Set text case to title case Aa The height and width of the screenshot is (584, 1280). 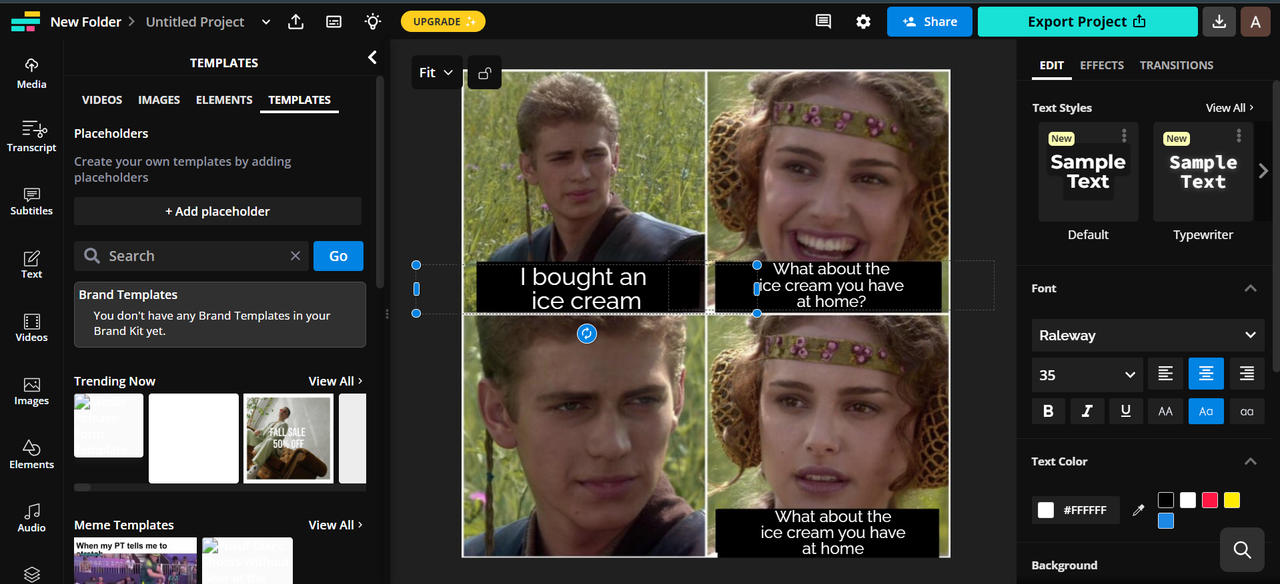tap(1206, 411)
